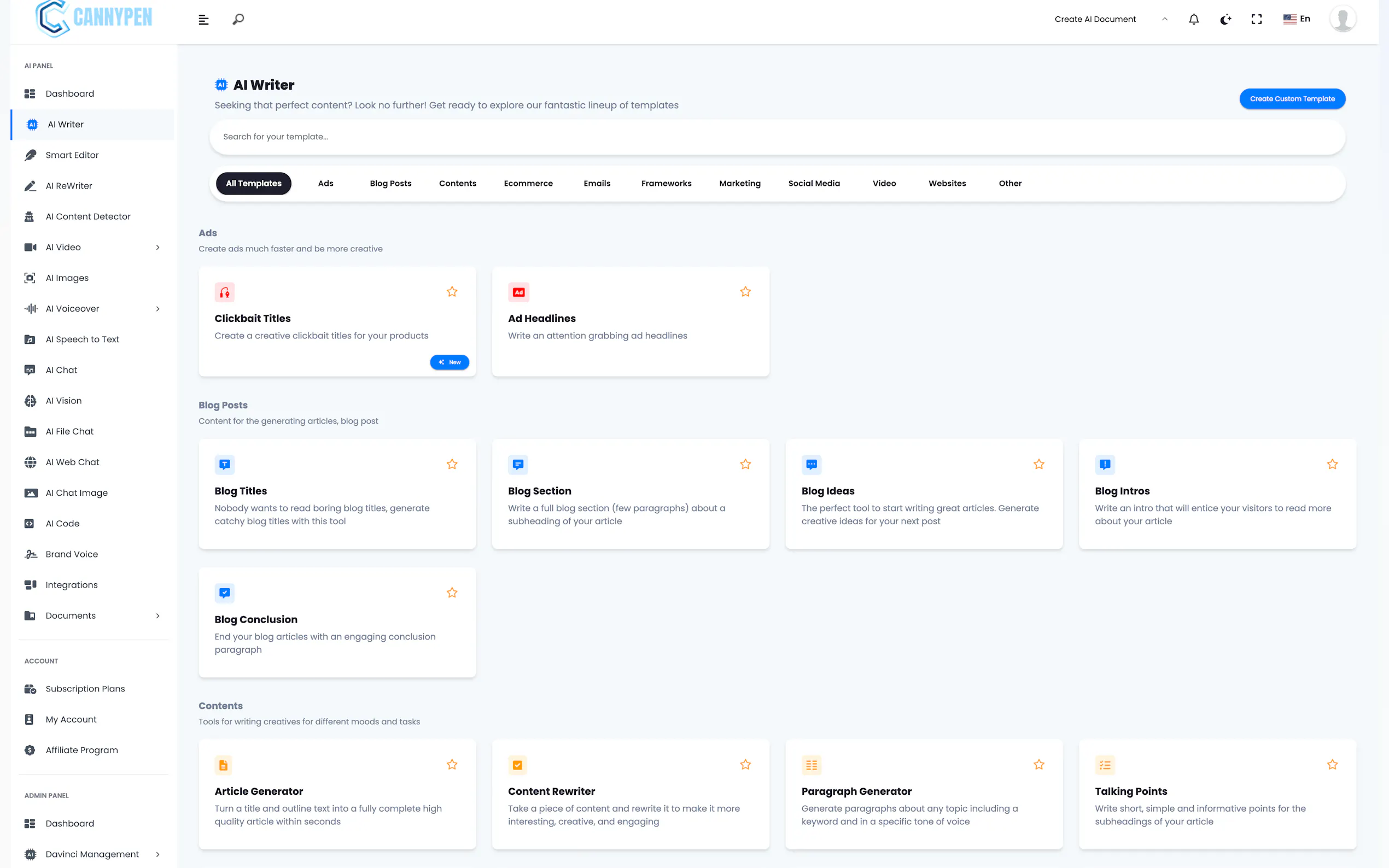The width and height of the screenshot is (1389, 868).
Task: Favorite the Clickbait Titles template star
Action: (452, 292)
